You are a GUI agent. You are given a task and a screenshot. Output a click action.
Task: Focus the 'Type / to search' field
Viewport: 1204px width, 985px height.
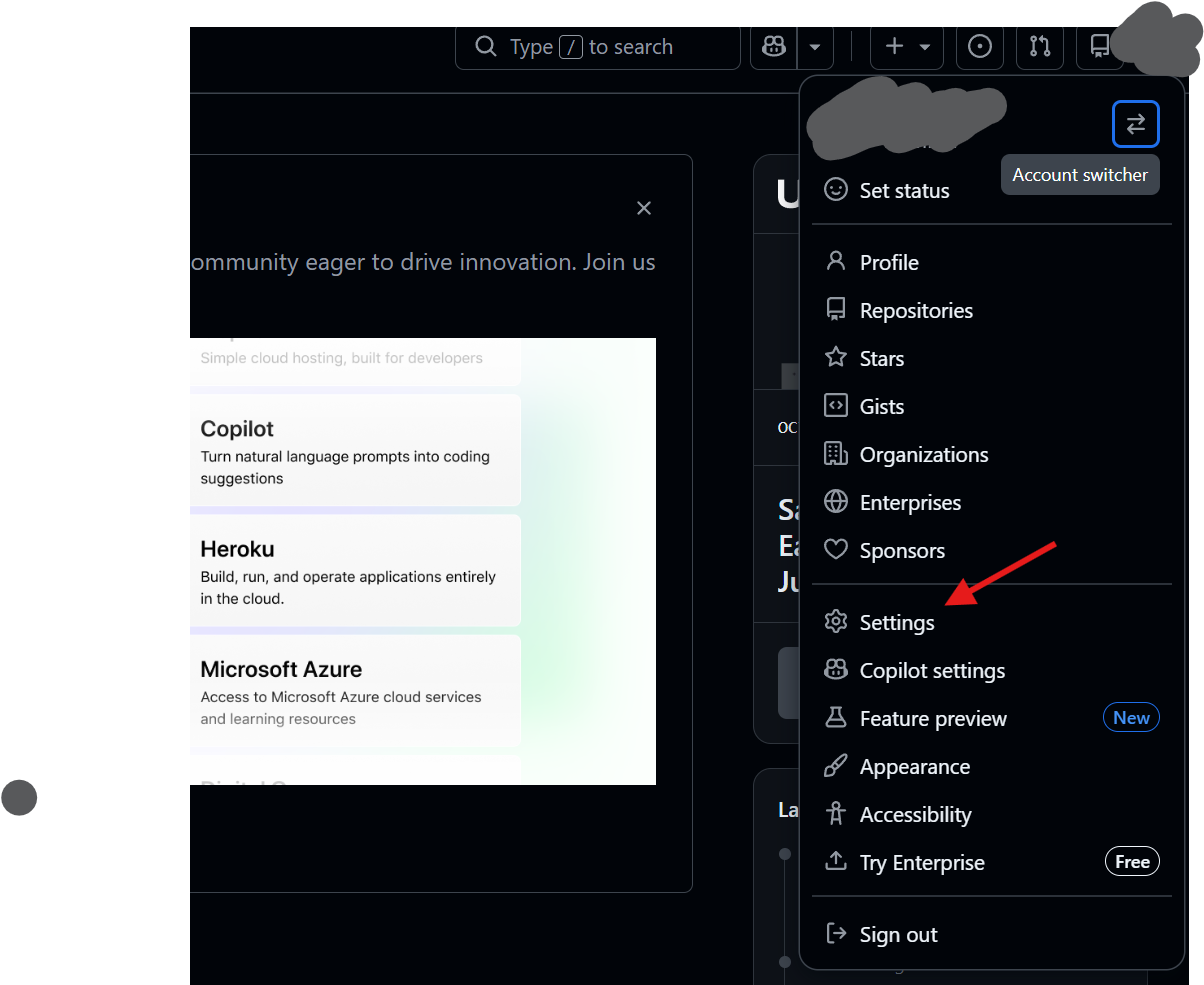click(598, 47)
